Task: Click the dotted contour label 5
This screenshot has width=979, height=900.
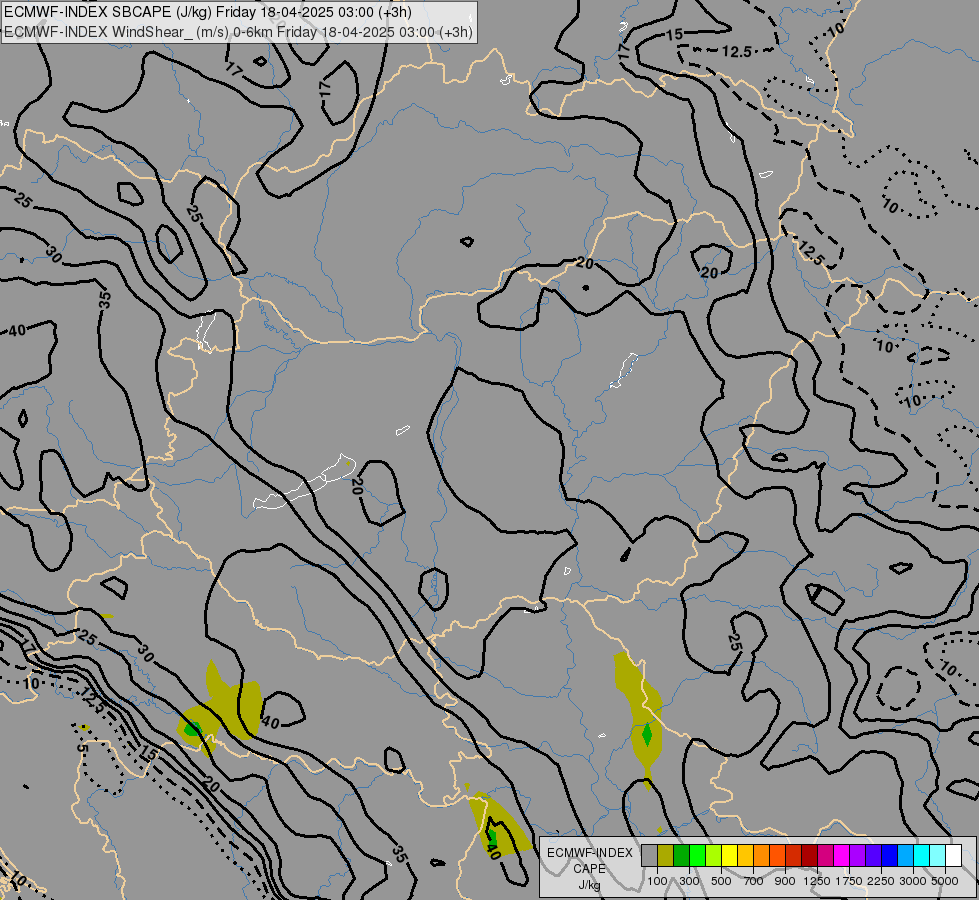Action: [82, 748]
